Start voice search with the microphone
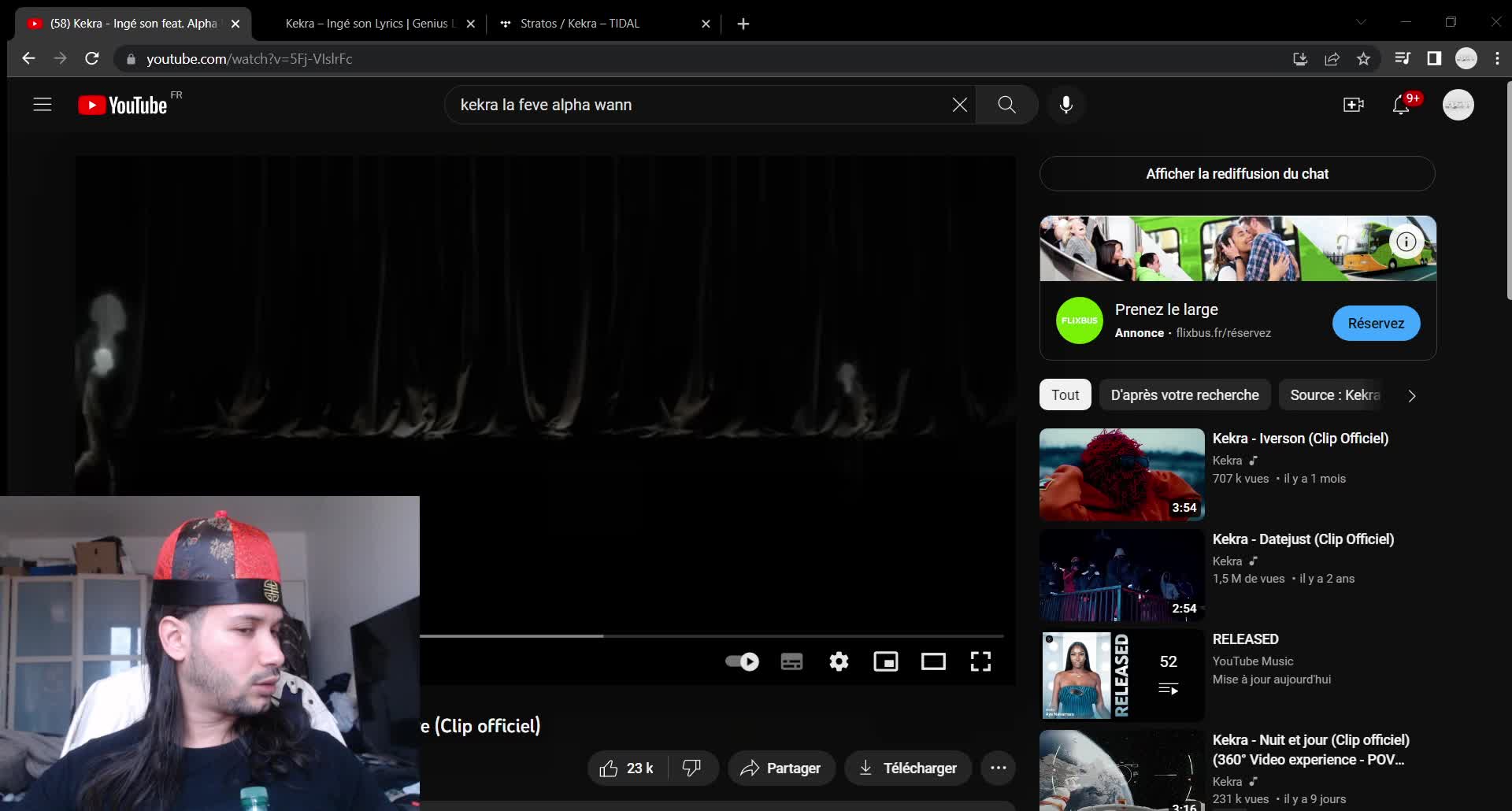 (x=1066, y=105)
